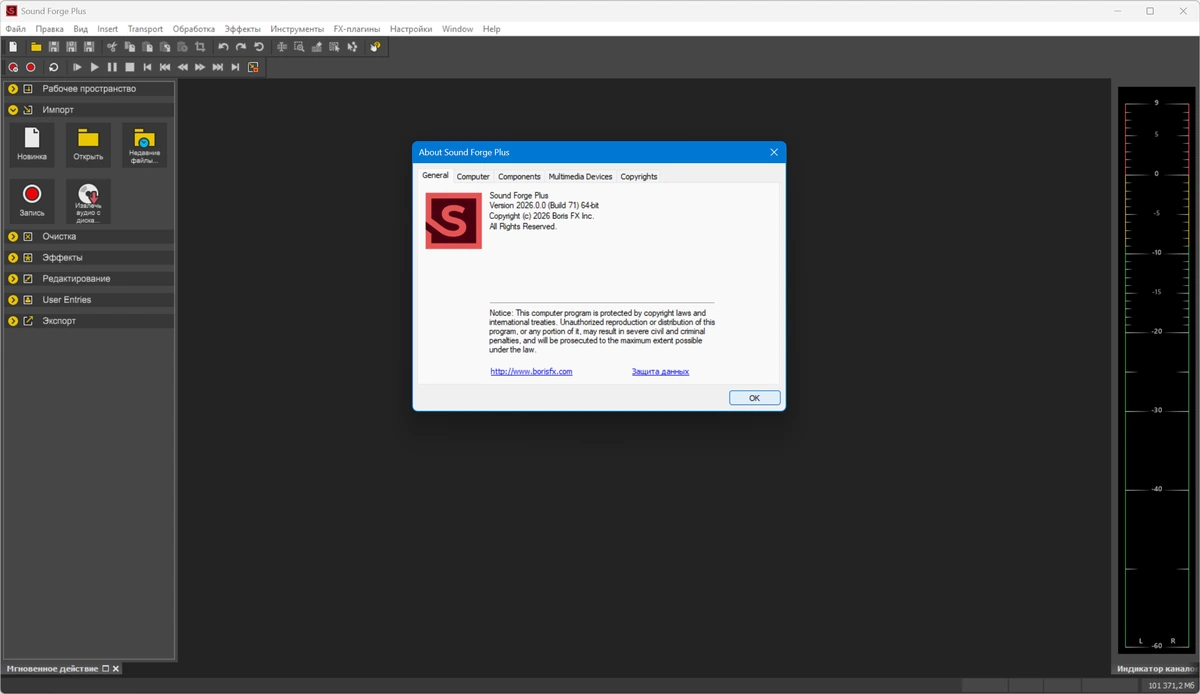Viewport: 1200px width, 694px height.
Task: Collapse the Импорт section
Action: [13, 110]
